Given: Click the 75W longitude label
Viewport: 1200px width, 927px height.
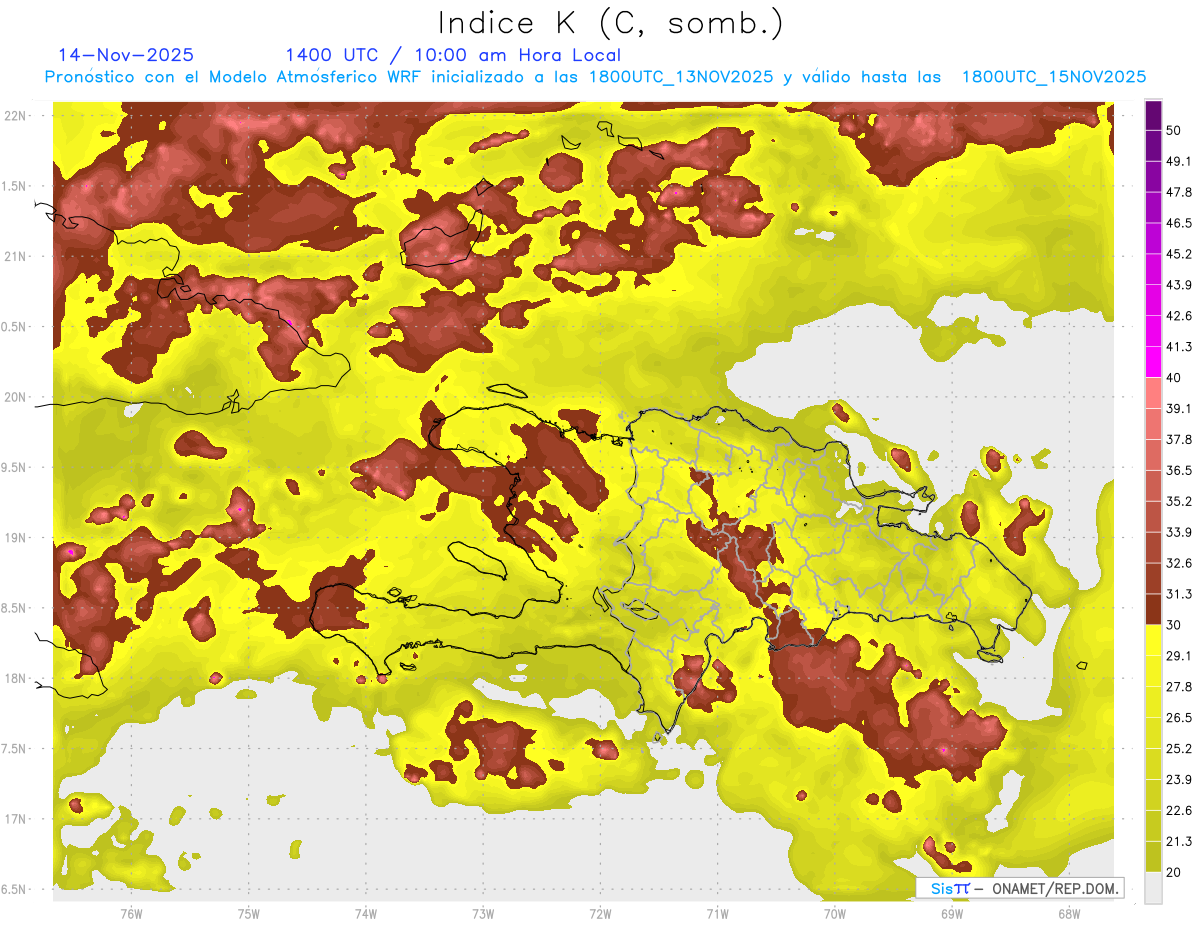Looking at the screenshot, I should click(248, 913).
